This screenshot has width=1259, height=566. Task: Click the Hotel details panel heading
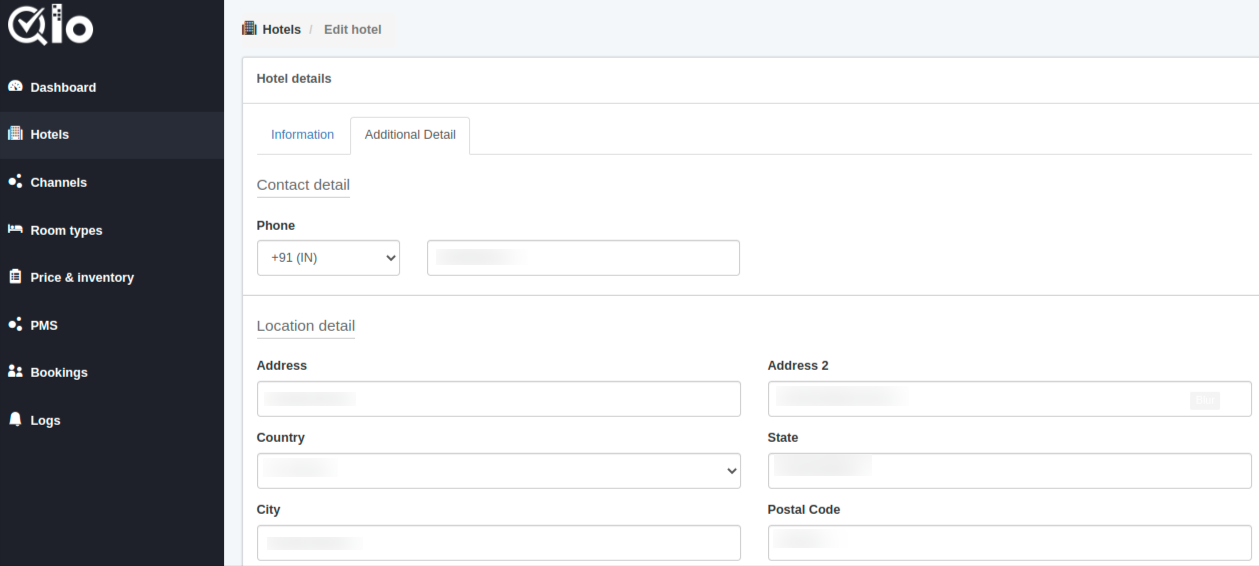coord(294,79)
